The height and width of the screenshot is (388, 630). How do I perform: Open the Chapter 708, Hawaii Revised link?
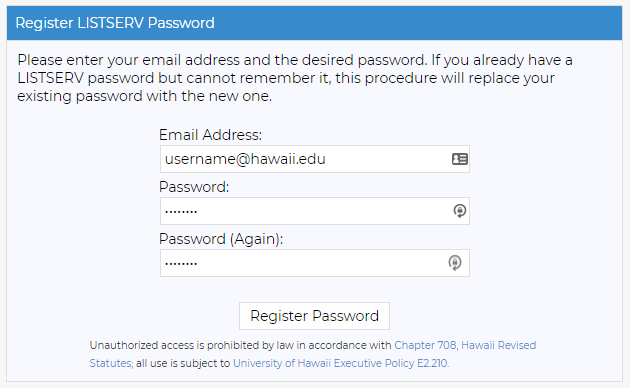[465, 345]
